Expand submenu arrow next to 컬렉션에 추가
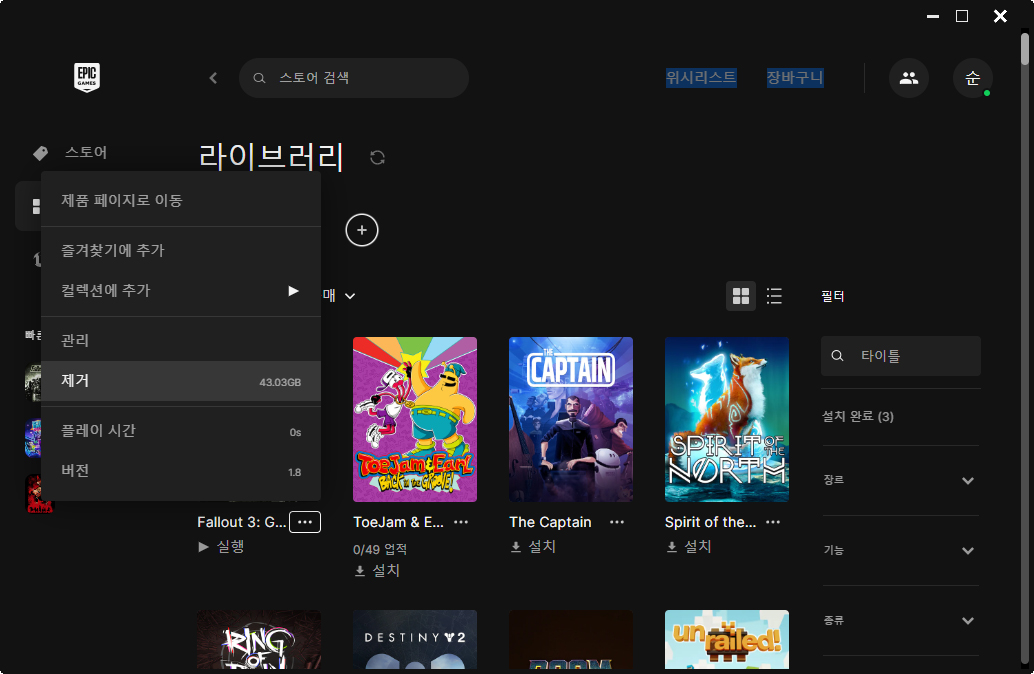The image size is (1034, 674). click(293, 291)
